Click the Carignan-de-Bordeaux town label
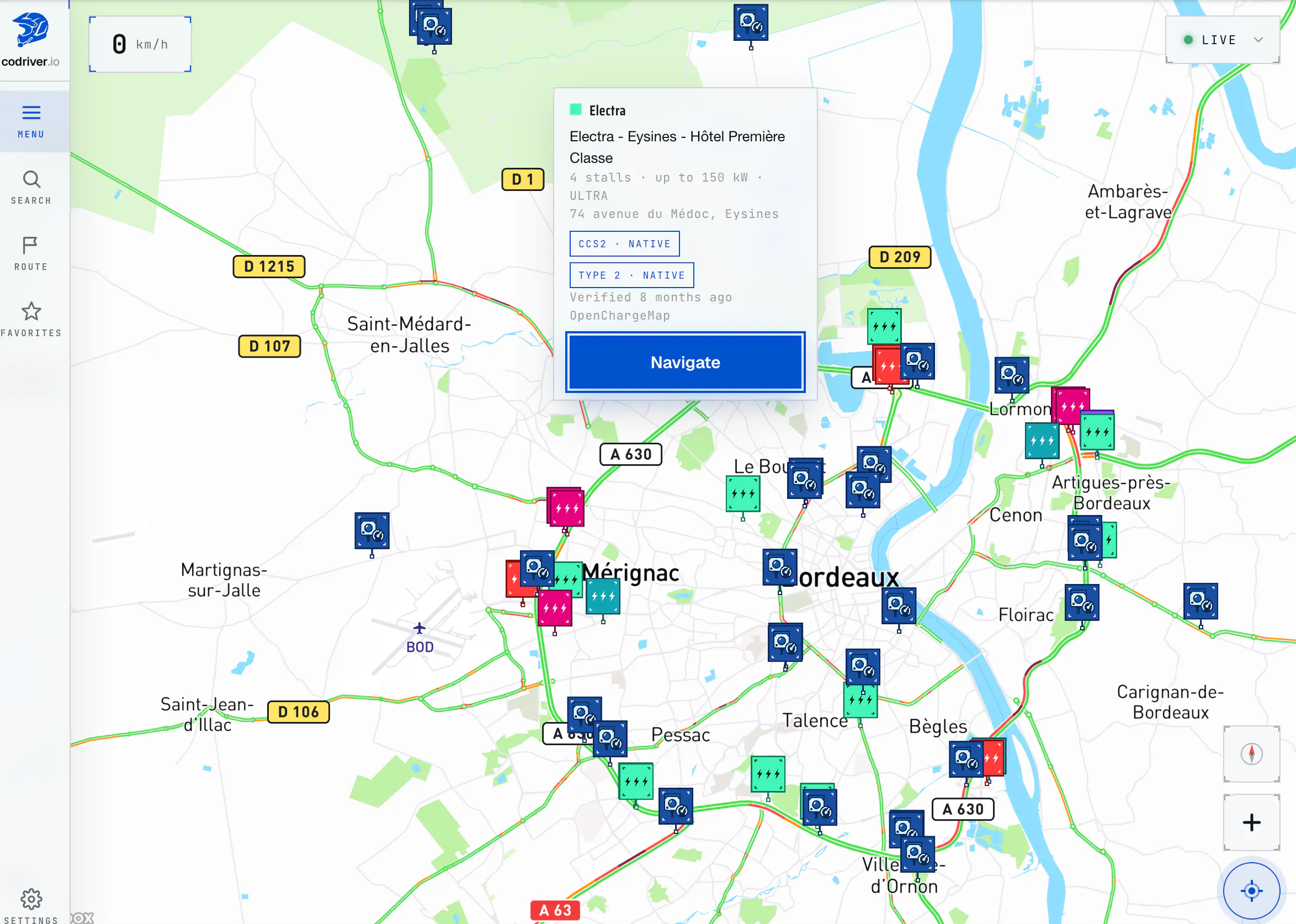Image resolution: width=1296 pixels, height=924 pixels. tap(1170, 702)
